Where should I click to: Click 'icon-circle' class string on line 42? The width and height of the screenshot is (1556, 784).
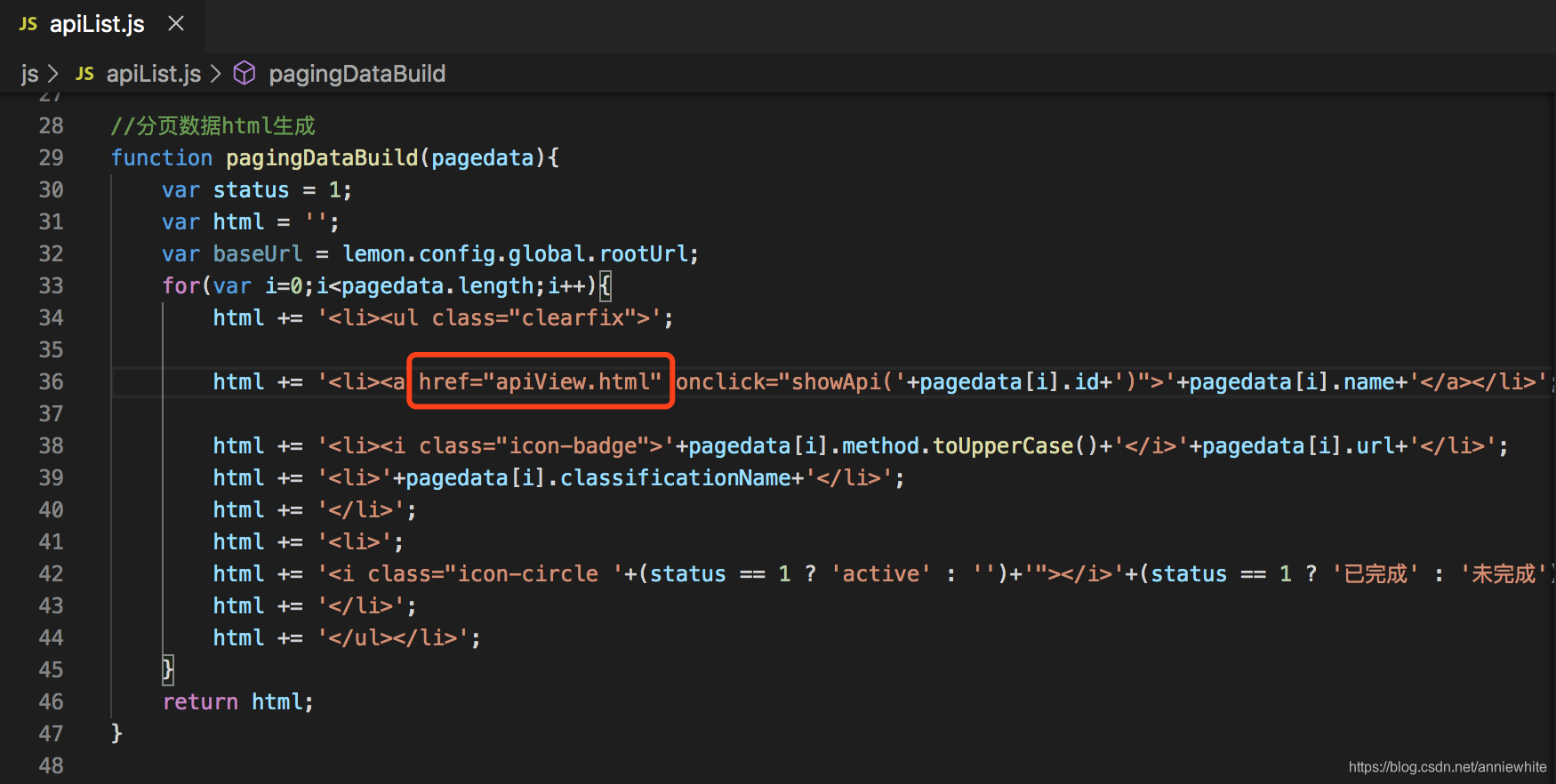[x=527, y=573]
